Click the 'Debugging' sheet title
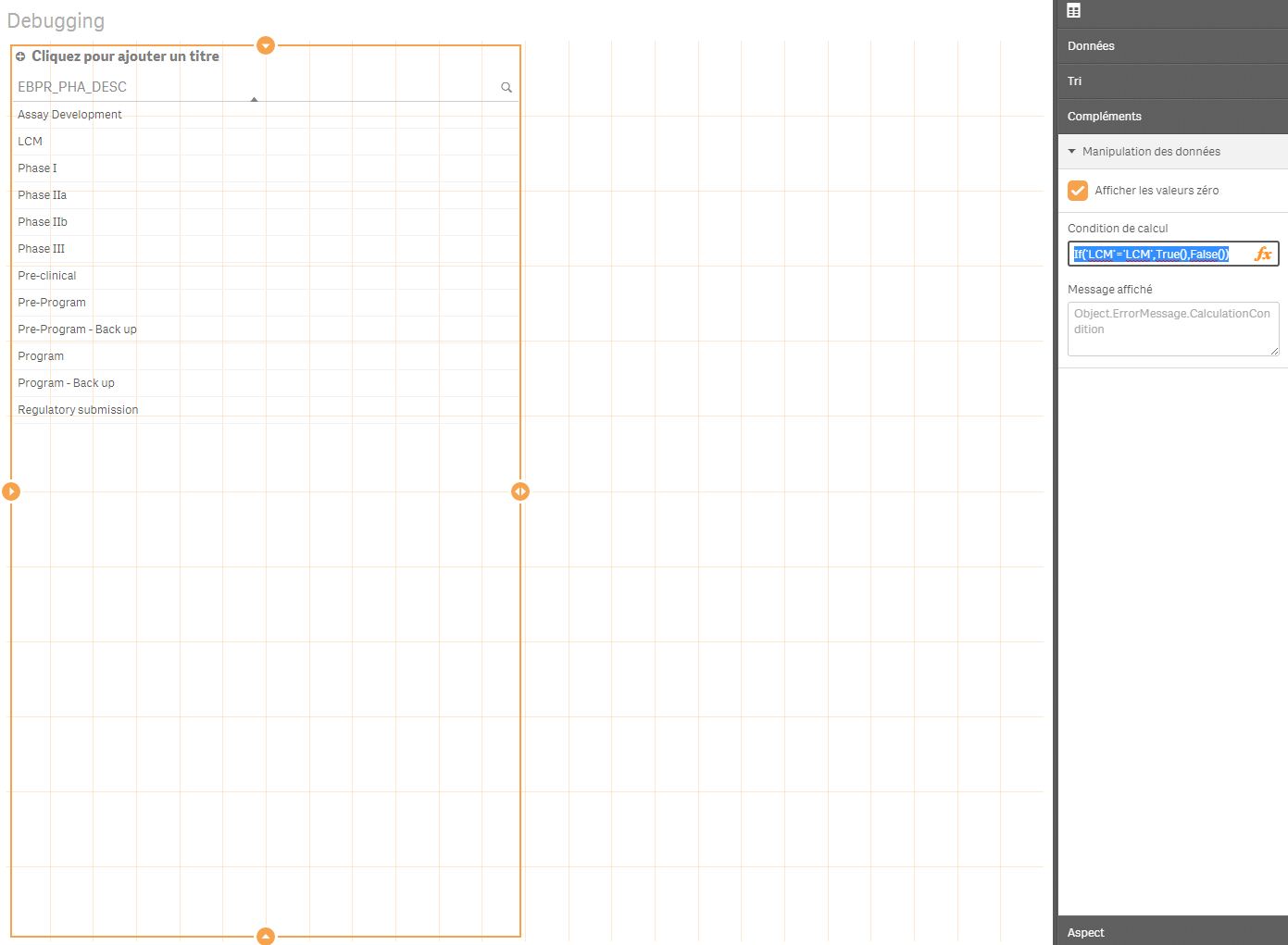The image size is (1288, 945). click(56, 20)
